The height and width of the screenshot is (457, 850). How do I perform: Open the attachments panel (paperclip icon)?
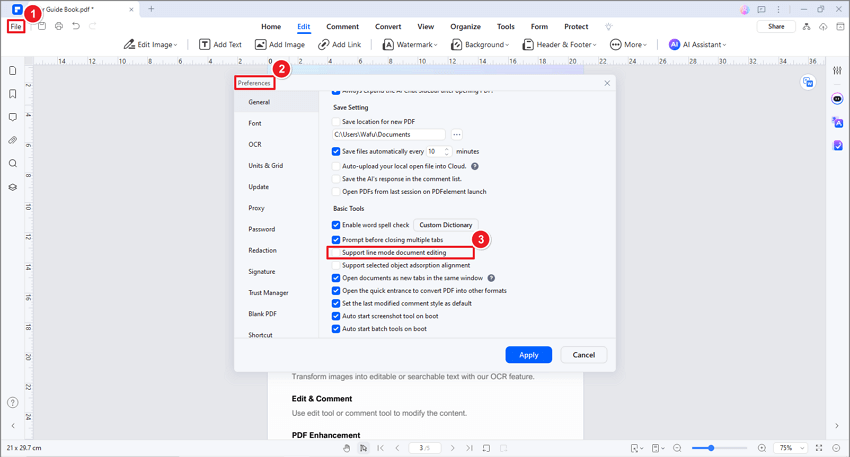click(12, 140)
